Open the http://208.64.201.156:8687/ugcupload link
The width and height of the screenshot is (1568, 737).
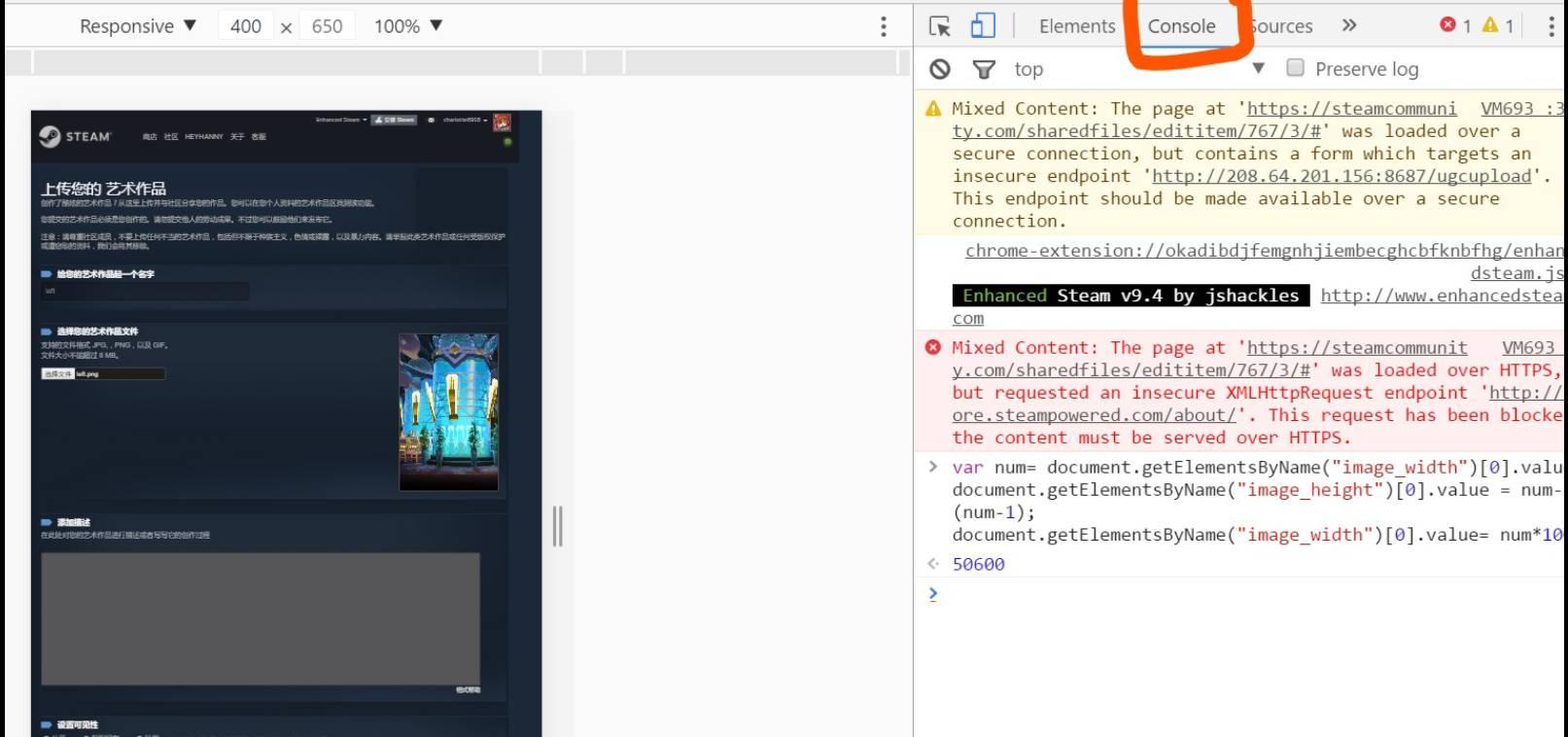point(1342,176)
